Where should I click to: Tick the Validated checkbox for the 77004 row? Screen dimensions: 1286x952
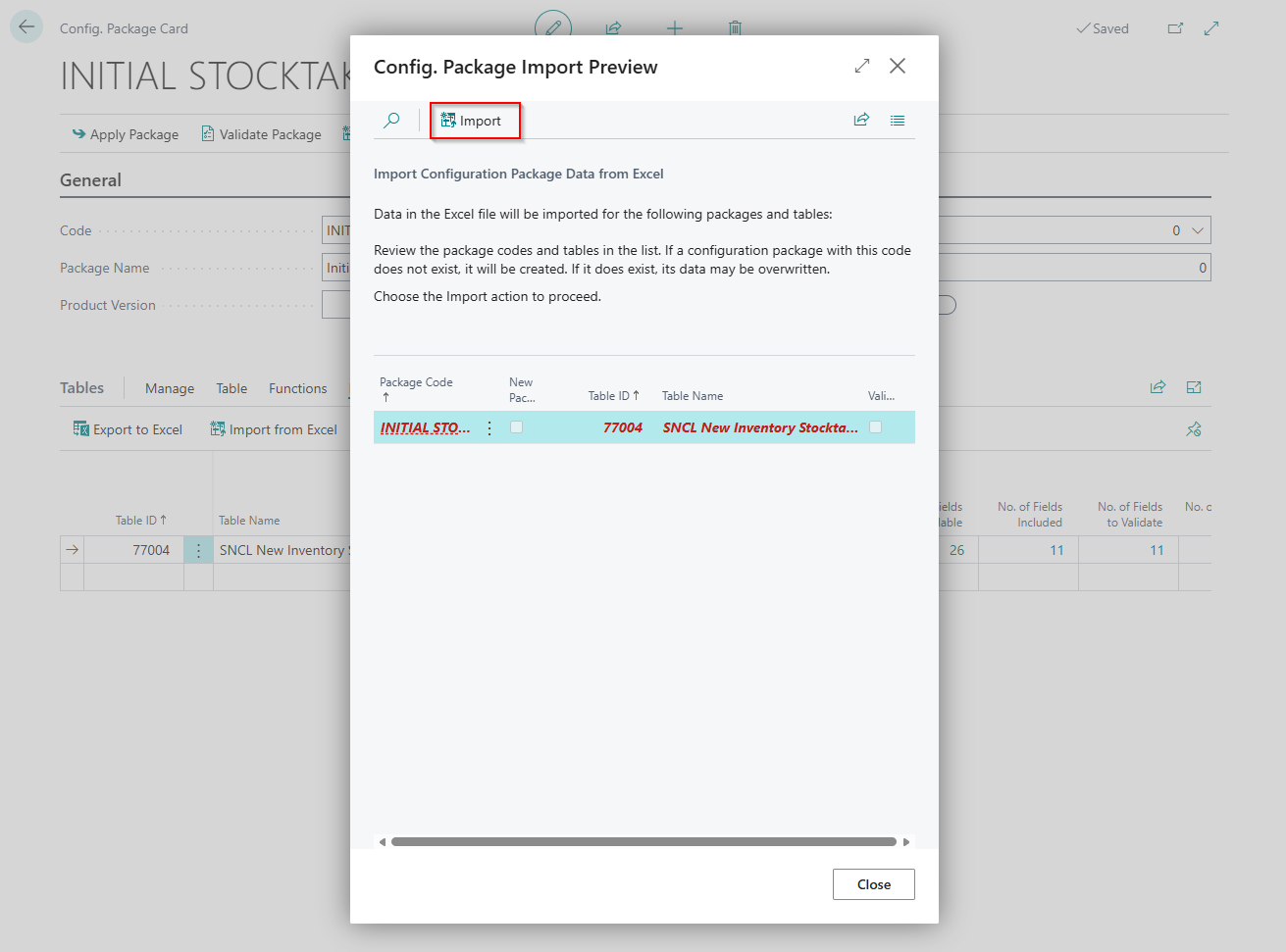875,427
